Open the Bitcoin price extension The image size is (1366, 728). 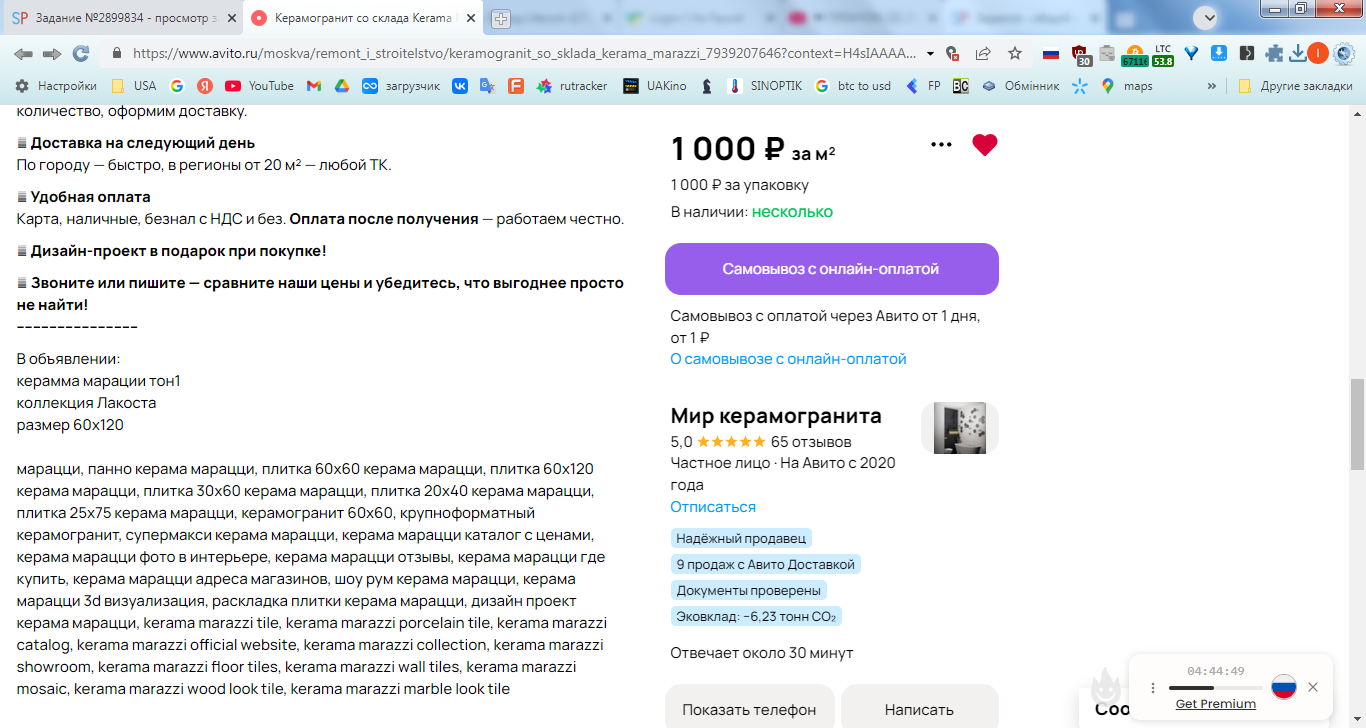(x=1134, y=55)
